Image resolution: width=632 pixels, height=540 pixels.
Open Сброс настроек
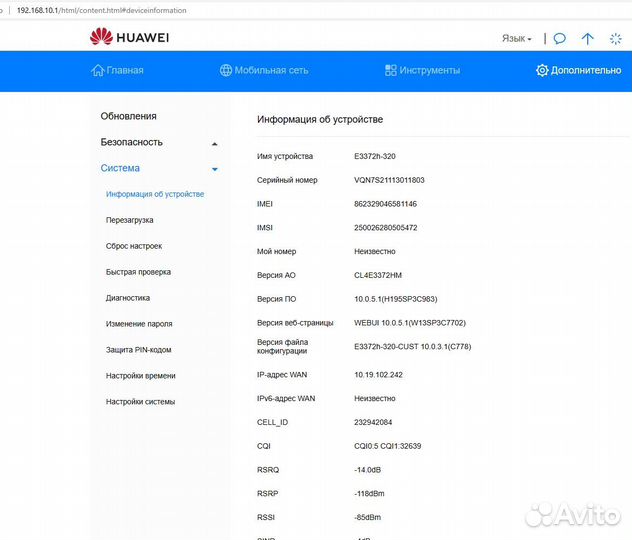coord(134,246)
